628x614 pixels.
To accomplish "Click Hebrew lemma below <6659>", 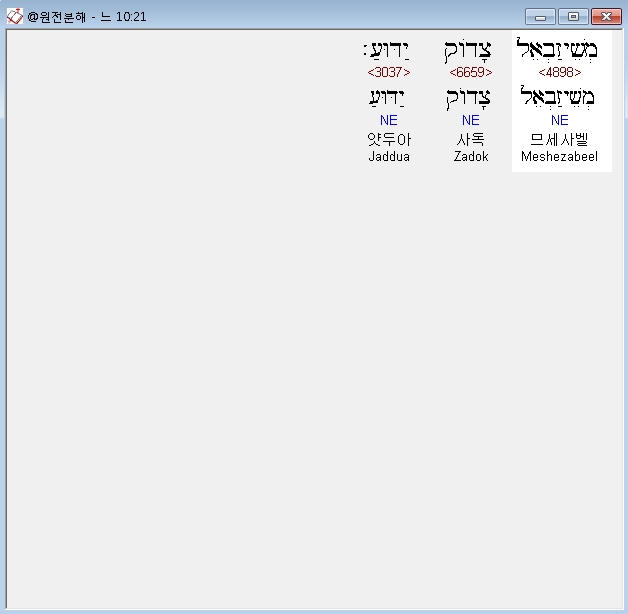I will 468,99.
